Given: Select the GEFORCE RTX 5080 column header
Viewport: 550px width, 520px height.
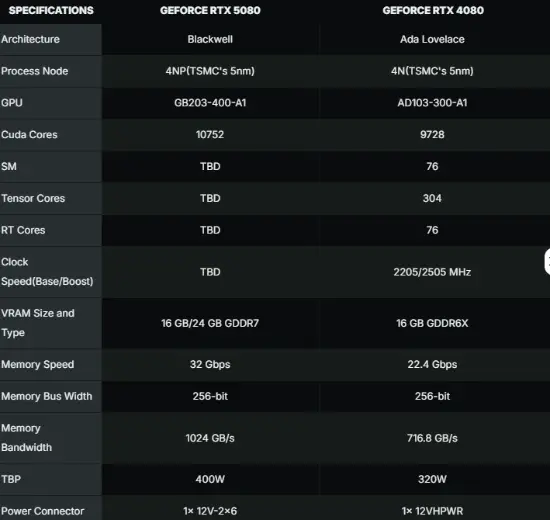Looking at the screenshot, I should [x=210, y=11].
